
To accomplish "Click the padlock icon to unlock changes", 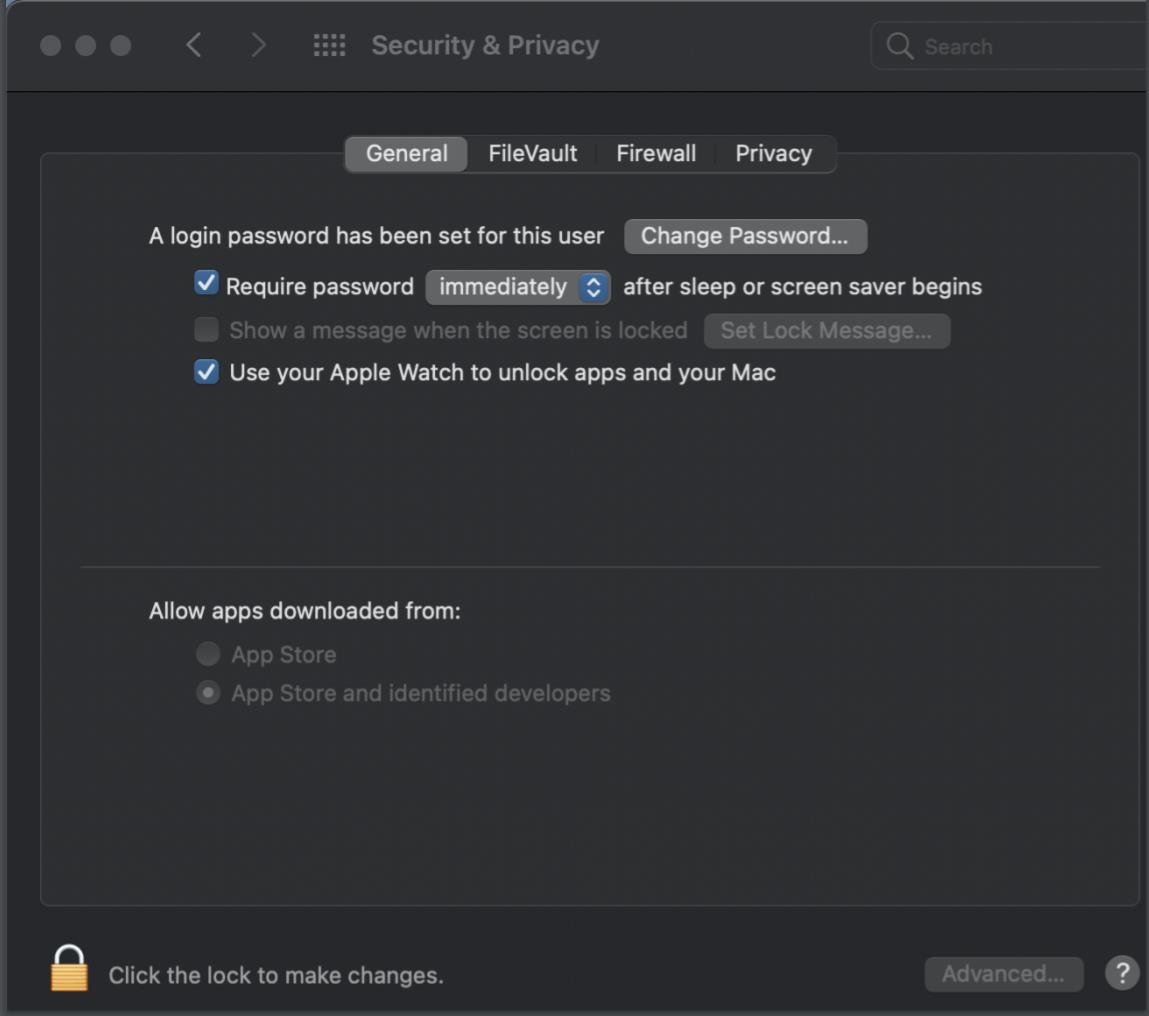I will tap(69, 969).
